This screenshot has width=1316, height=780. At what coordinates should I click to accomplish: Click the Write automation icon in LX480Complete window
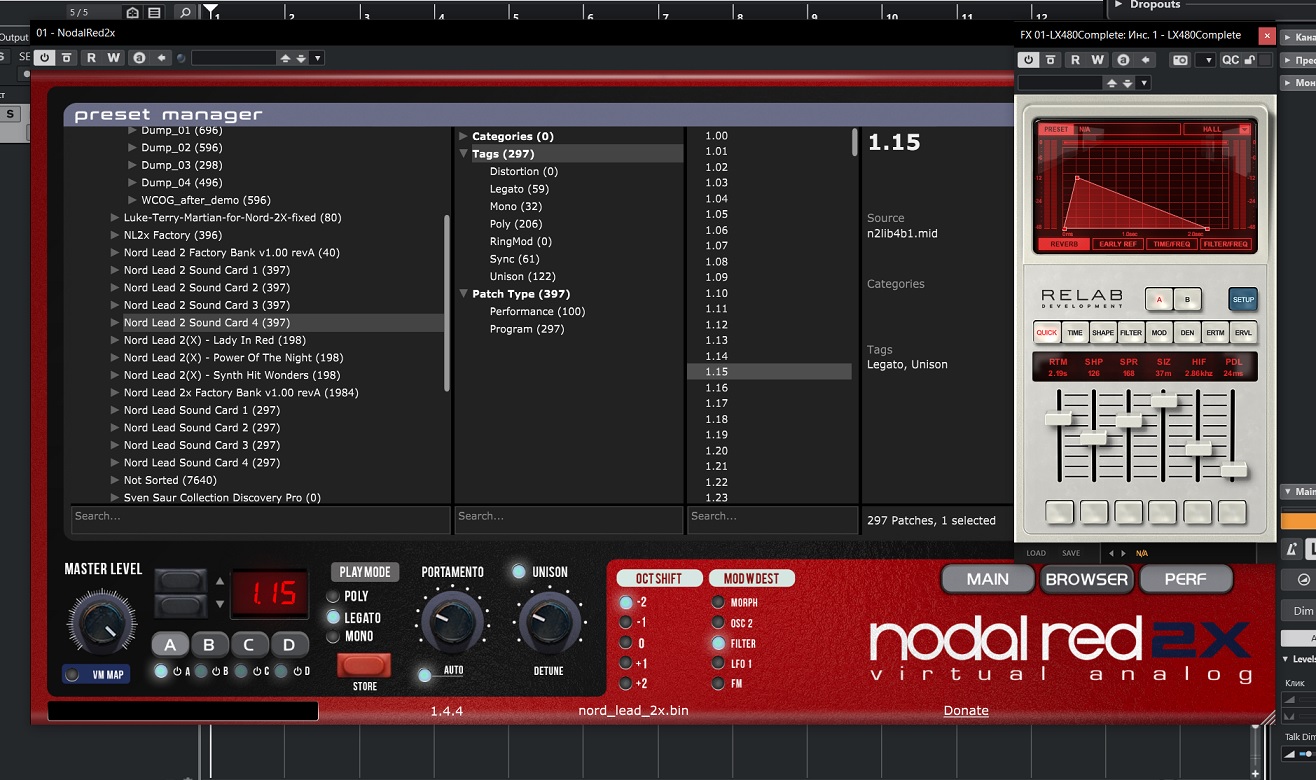1098,60
